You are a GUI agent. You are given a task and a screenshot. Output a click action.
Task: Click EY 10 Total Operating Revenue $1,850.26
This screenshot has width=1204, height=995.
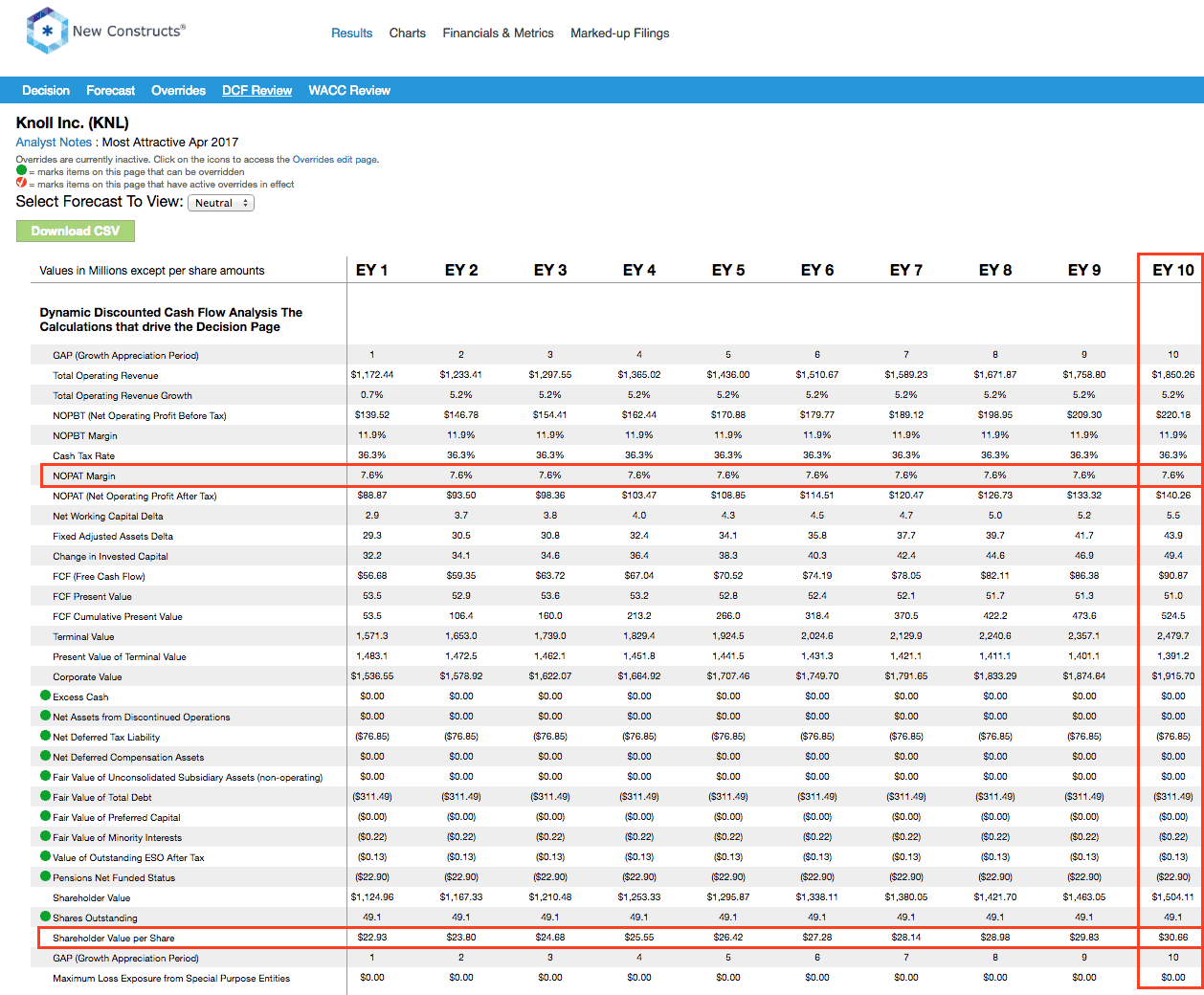tap(1173, 375)
